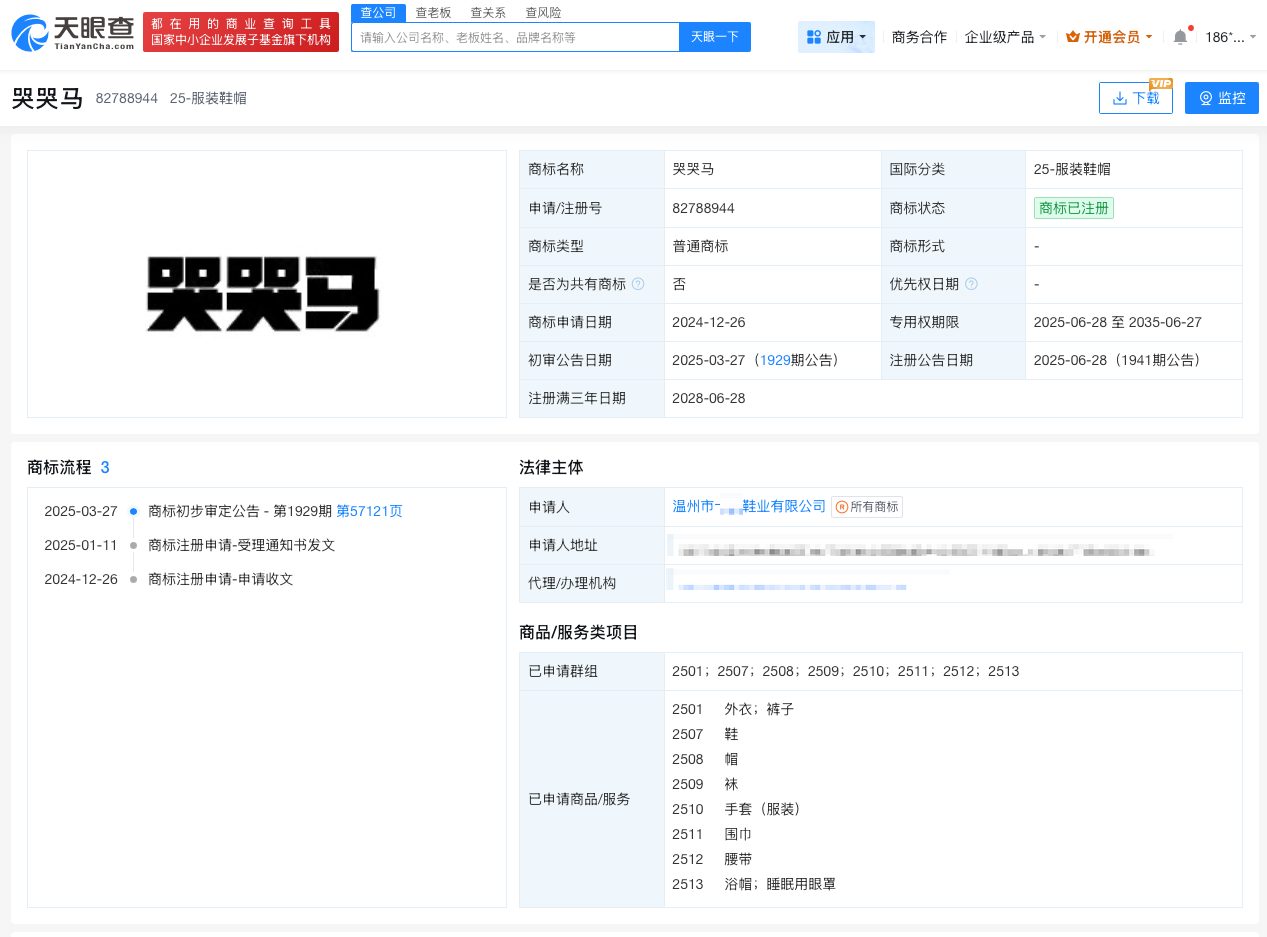Switch to the 查老板 tab

tap(433, 12)
